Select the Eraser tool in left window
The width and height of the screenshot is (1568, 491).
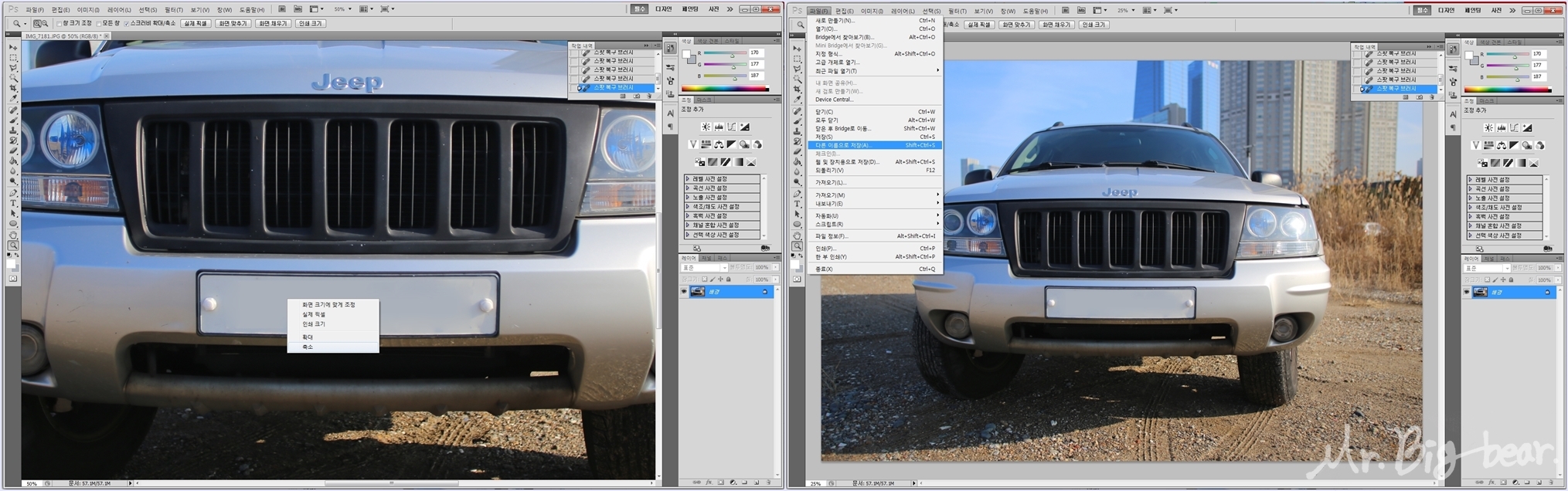click(x=12, y=151)
